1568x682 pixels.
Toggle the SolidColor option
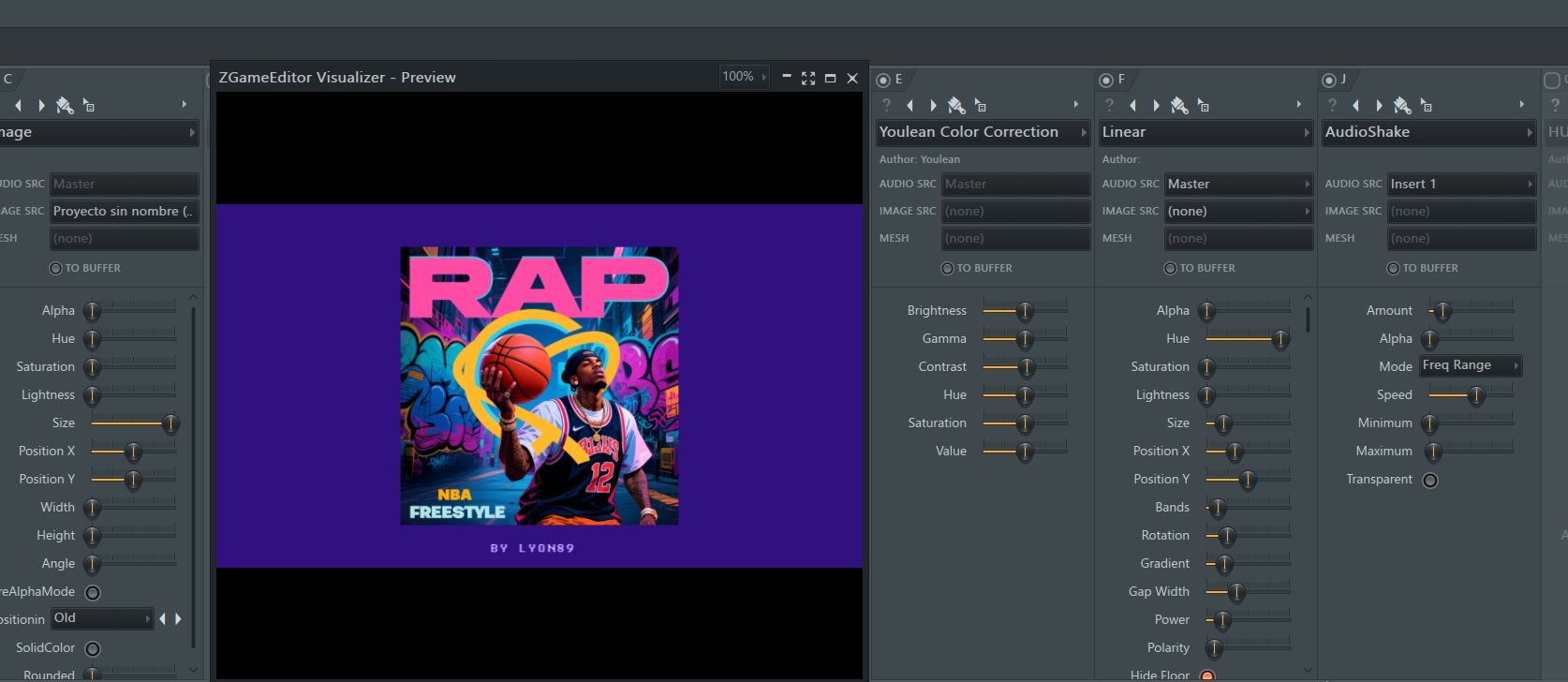[93, 649]
